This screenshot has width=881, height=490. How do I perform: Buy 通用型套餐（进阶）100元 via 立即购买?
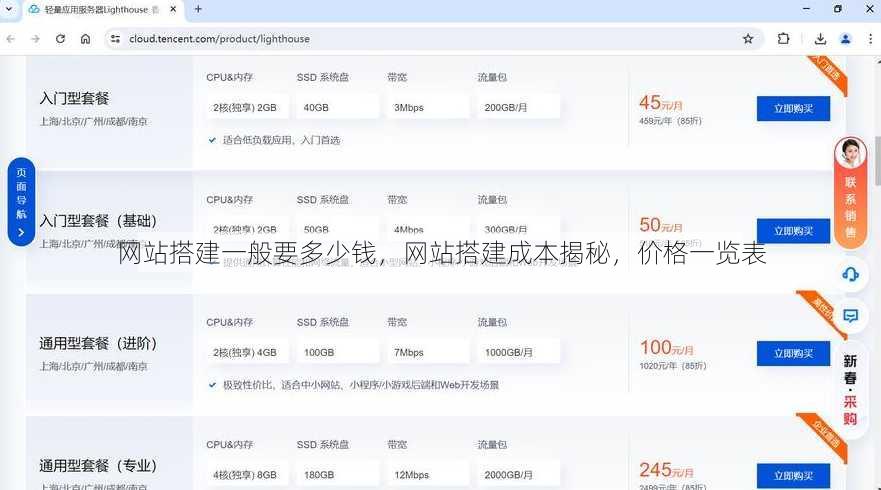(793, 353)
